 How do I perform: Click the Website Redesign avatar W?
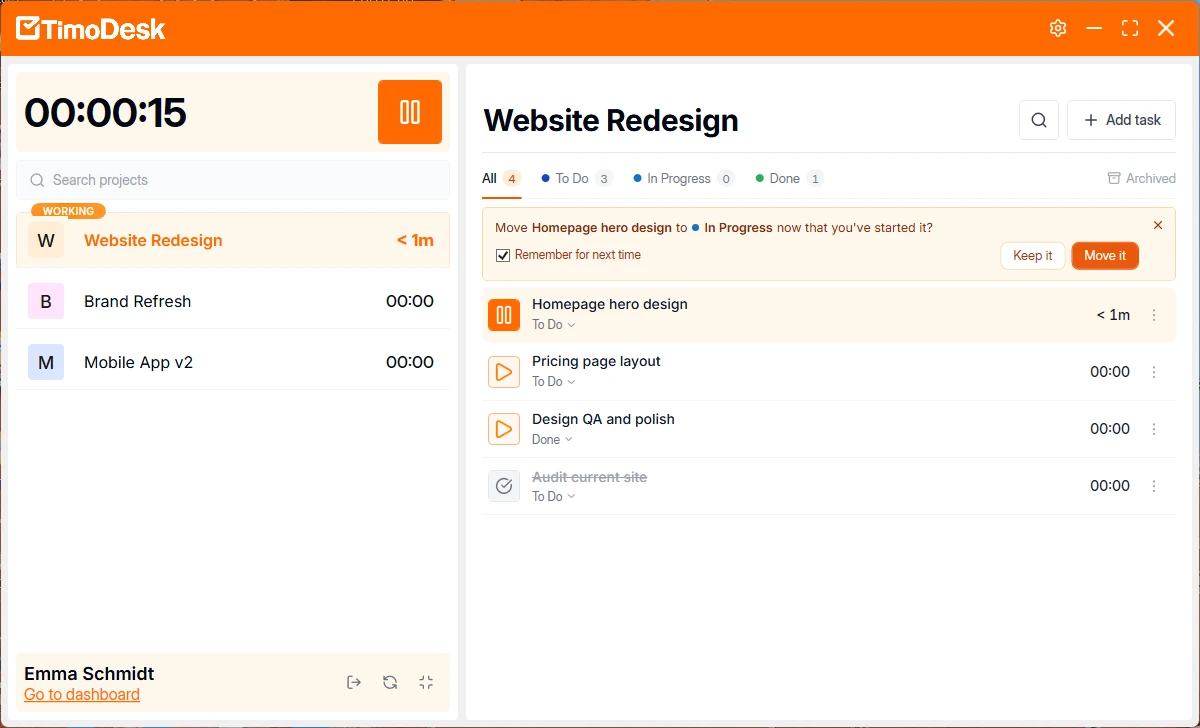point(46,240)
